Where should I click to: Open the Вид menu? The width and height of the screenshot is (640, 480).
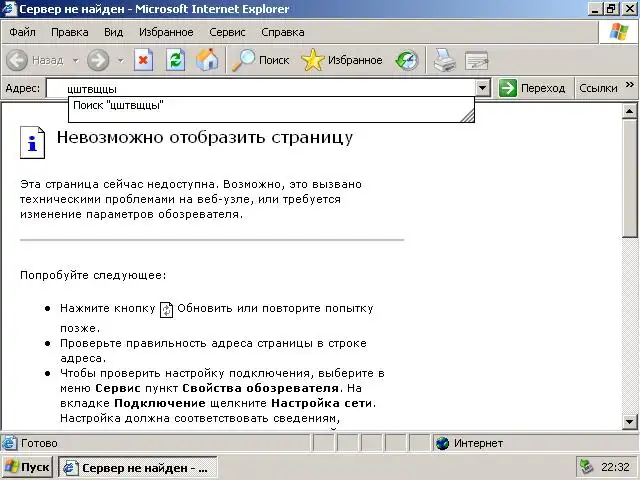click(x=113, y=32)
